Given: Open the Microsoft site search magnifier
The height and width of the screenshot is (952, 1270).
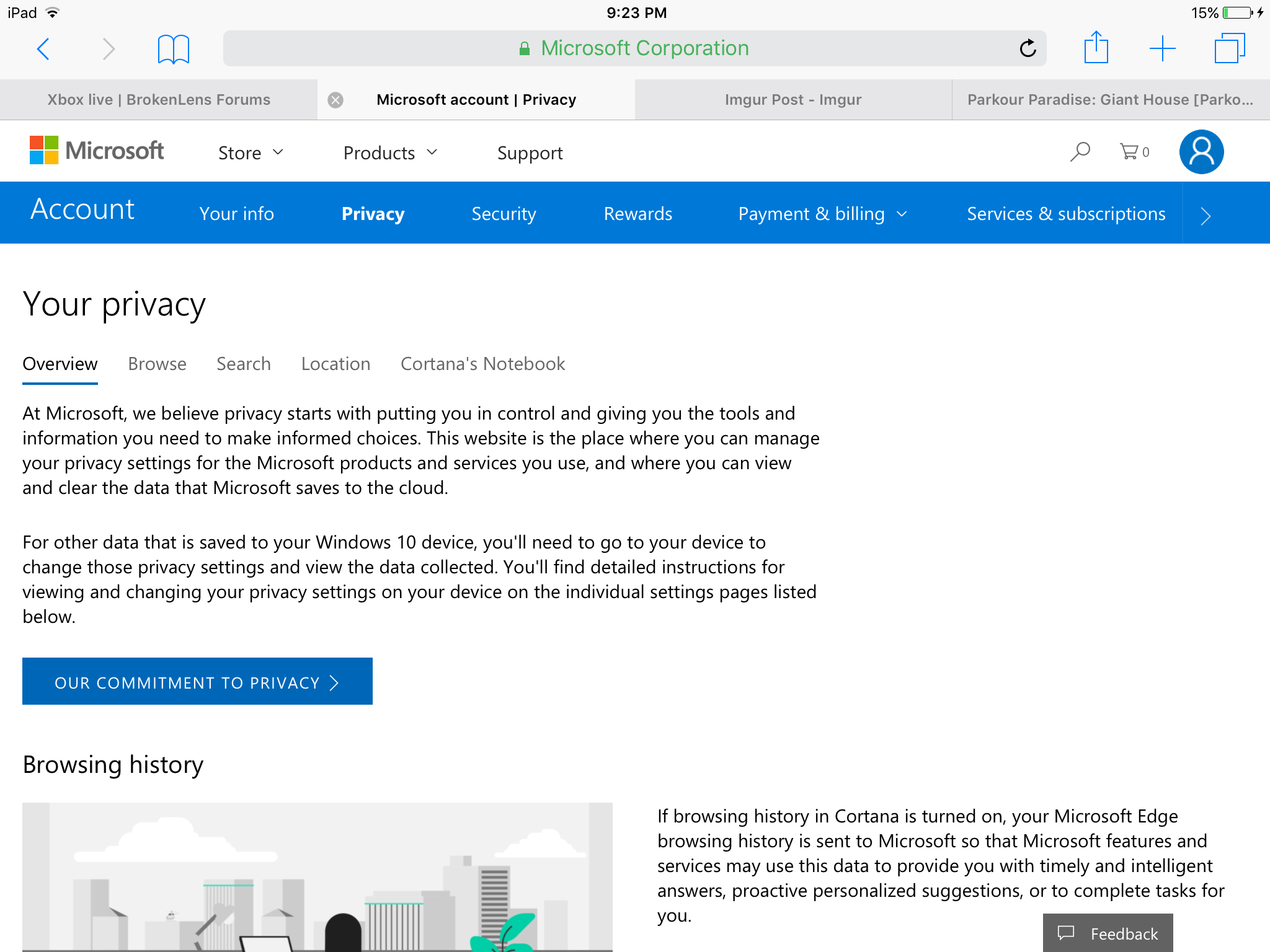Looking at the screenshot, I should pos(1080,152).
